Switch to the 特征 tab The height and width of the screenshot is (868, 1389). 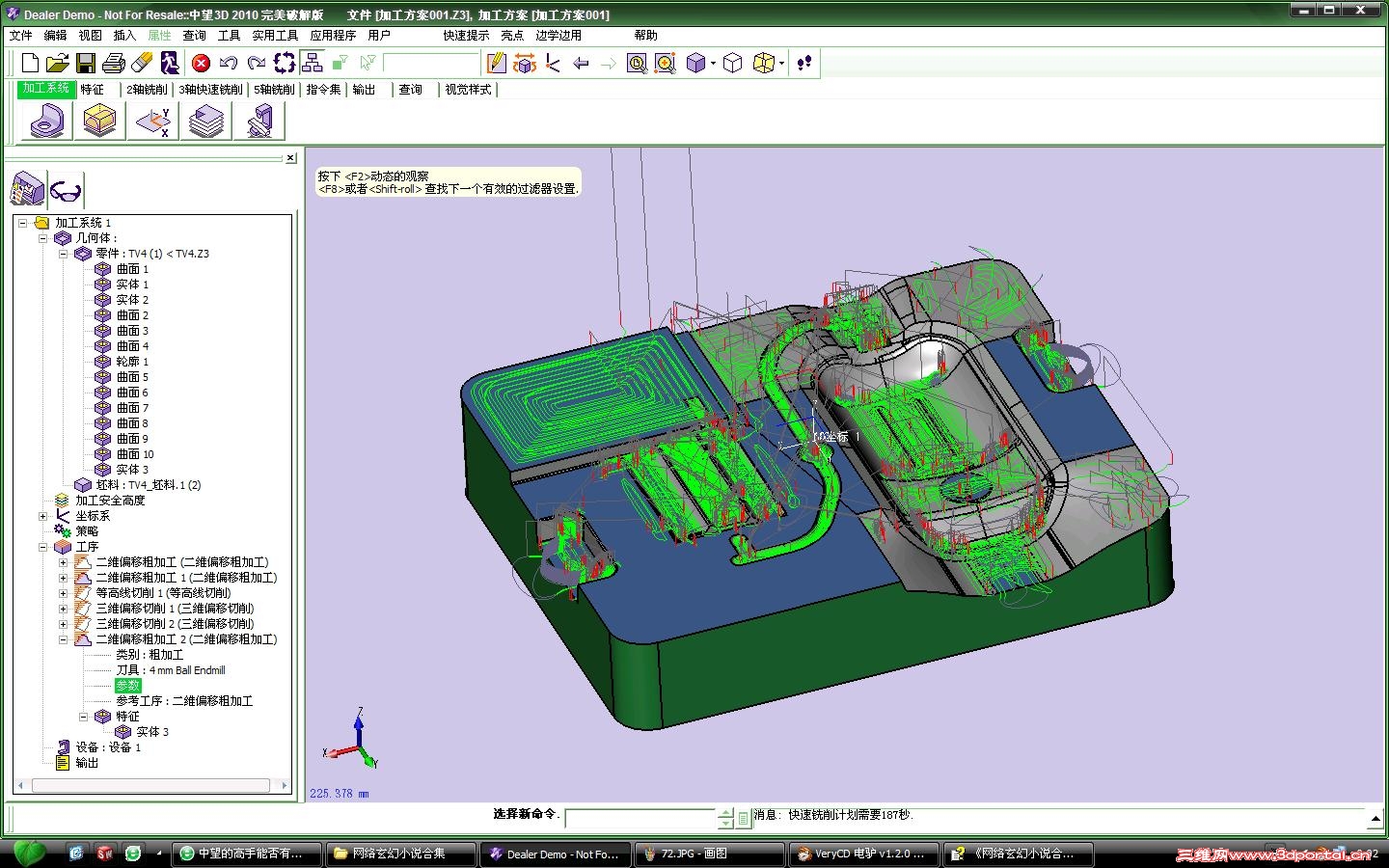click(x=93, y=89)
